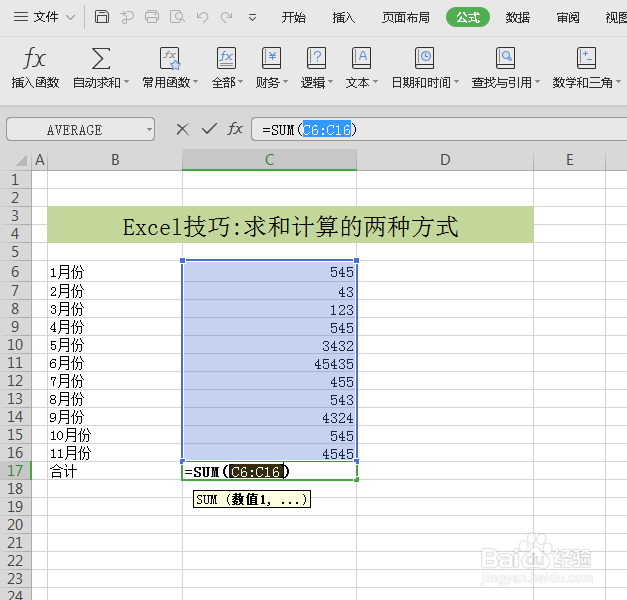The width and height of the screenshot is (627, 600).
Task: Open Lookup and Reference (查找与引用) icon
Action: click(505, 58)
